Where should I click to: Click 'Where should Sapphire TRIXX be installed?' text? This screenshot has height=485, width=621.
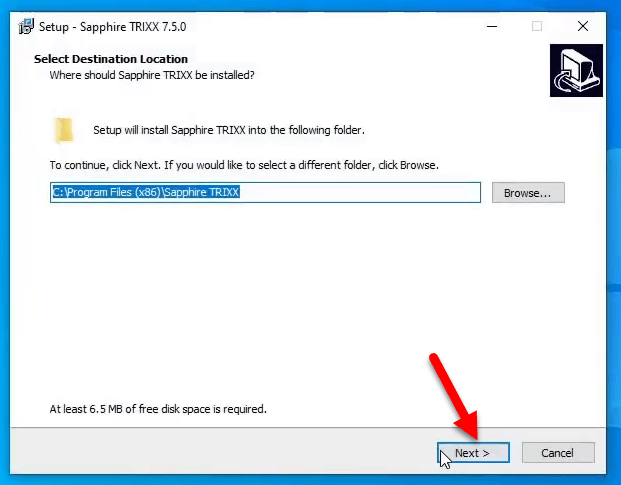coord(152,75)
